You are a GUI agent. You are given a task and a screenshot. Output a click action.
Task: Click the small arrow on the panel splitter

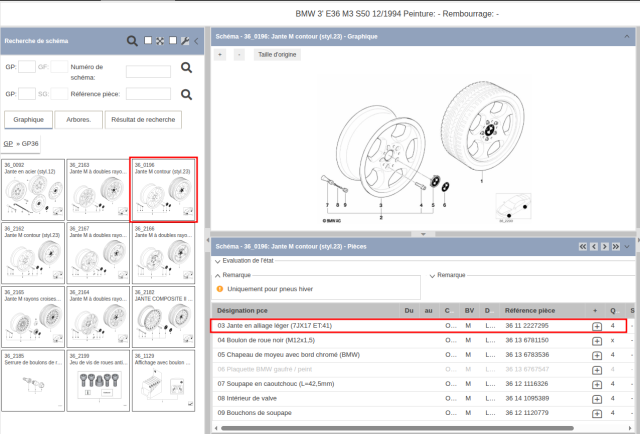coord(423,234)
